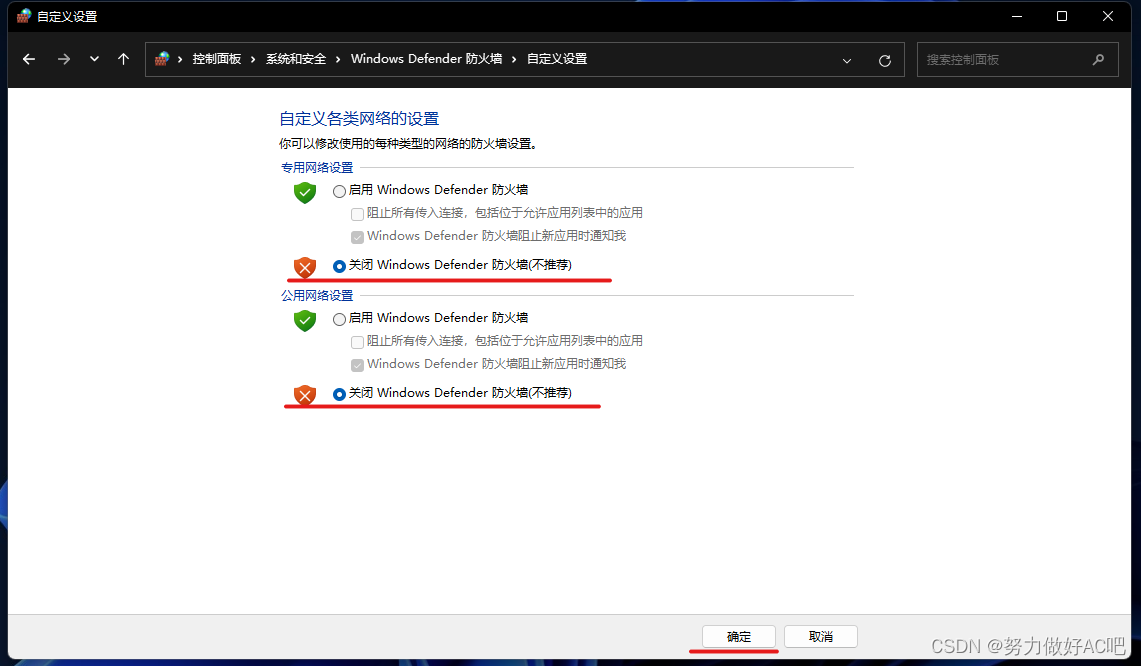Viewport: 1141px width, 666px height.
Task: Click heading 自定义各类网络的设置
Action: [359, 119]
